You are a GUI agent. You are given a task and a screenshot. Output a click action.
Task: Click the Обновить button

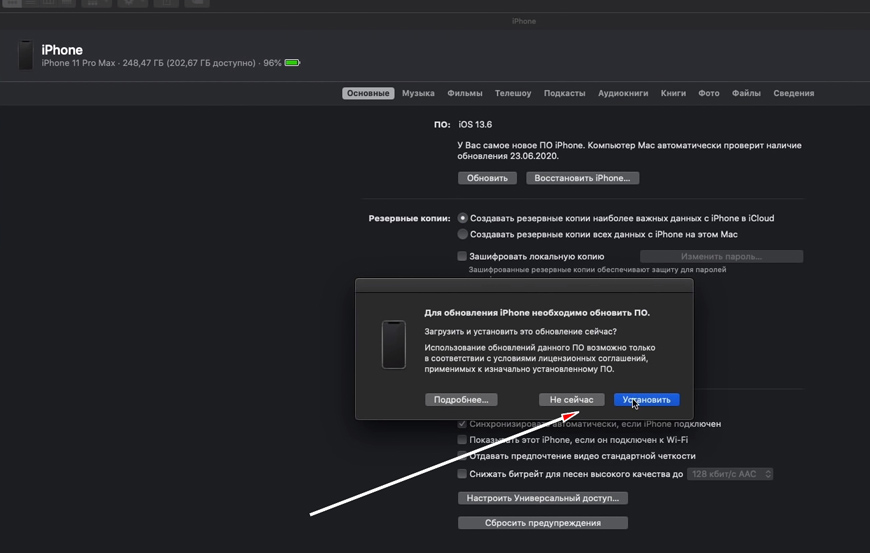tap(487, 178)
